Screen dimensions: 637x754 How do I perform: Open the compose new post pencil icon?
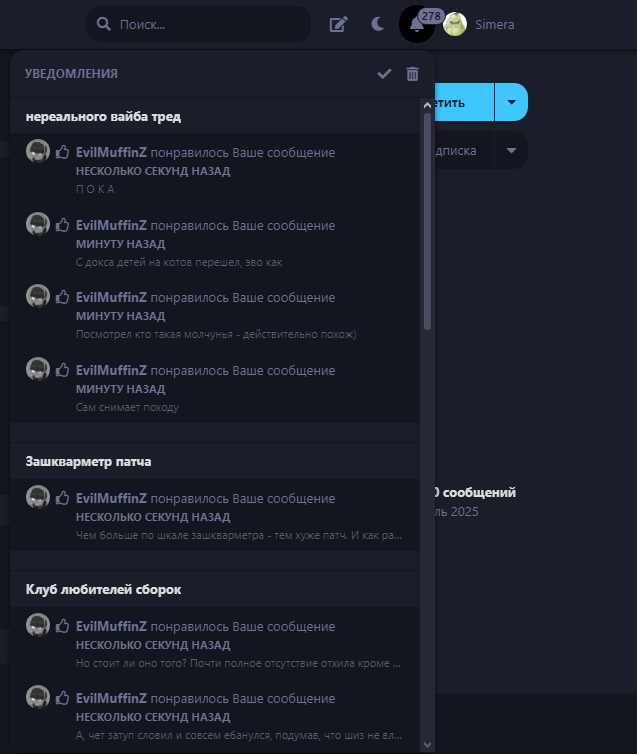click(x=338, y=24)
